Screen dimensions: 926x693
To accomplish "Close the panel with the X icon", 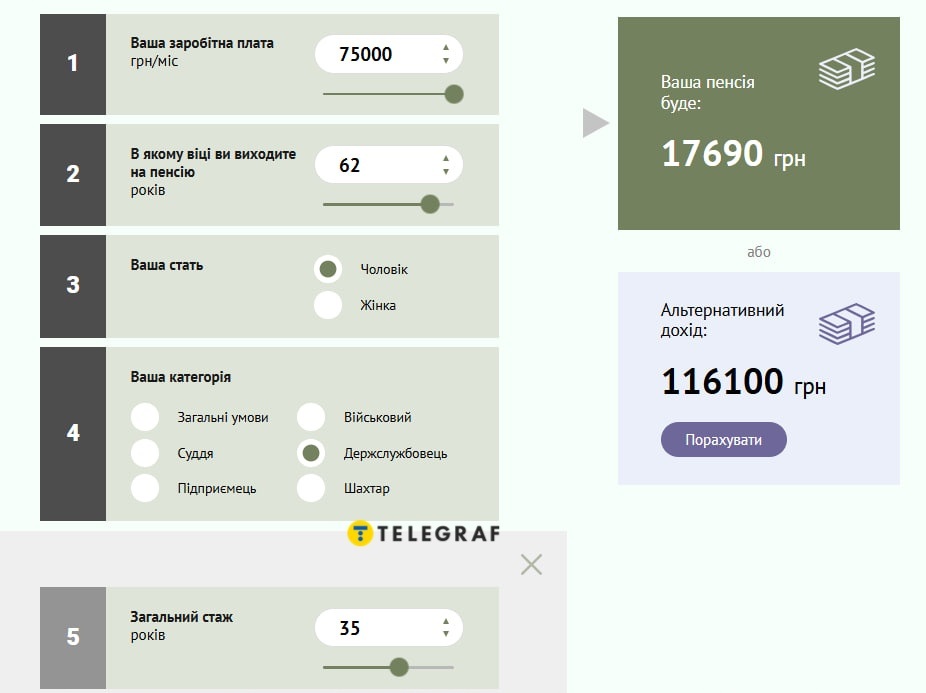I will click(x=532, y=565).
